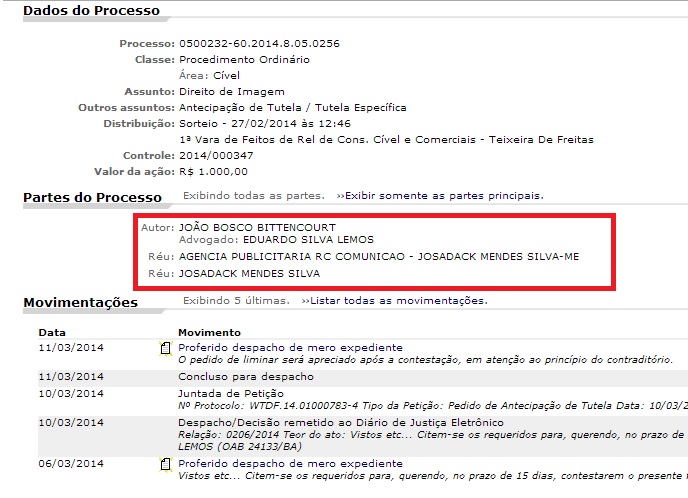Click 'Data' column header
This screenshot has width=688, height=498.
point(52,332)
